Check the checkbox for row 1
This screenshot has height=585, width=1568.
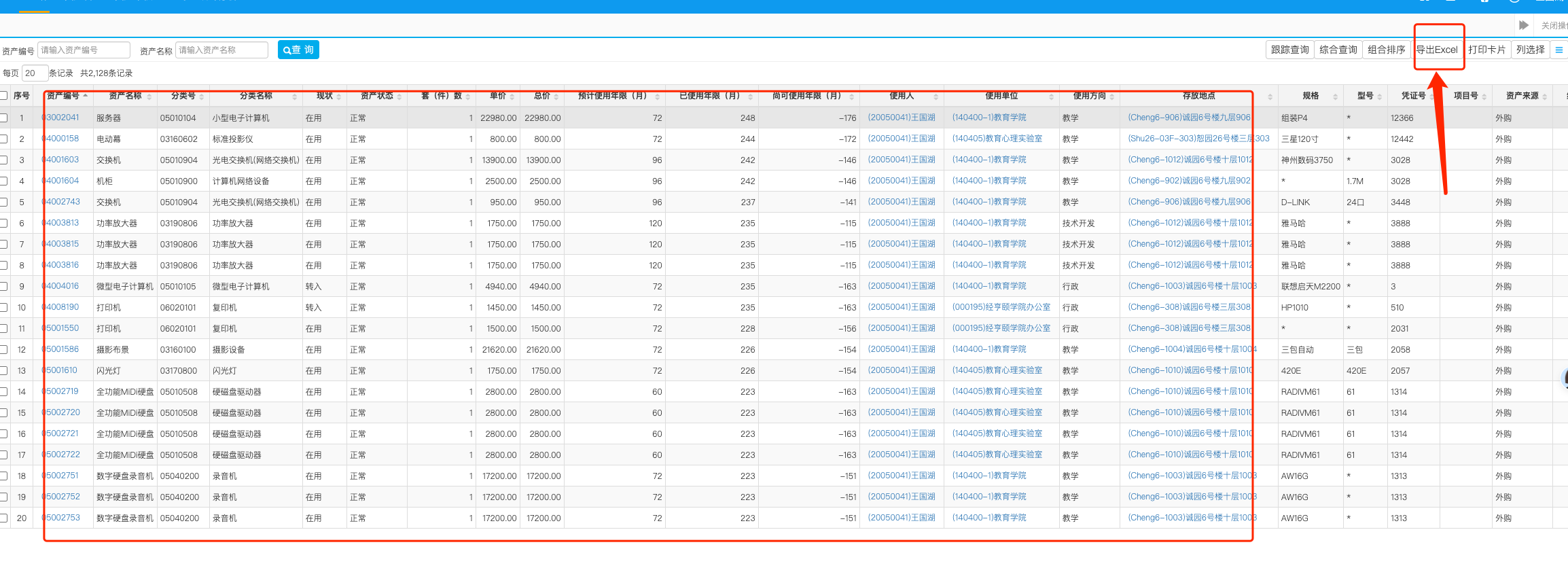point(4,118)
